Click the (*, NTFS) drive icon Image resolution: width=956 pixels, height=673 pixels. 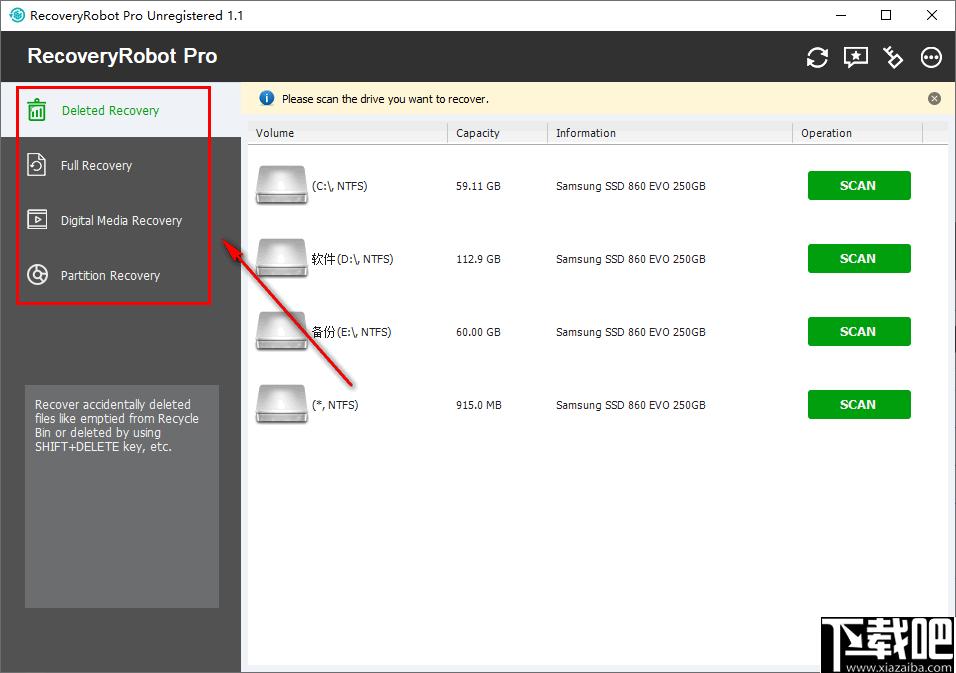281,404
